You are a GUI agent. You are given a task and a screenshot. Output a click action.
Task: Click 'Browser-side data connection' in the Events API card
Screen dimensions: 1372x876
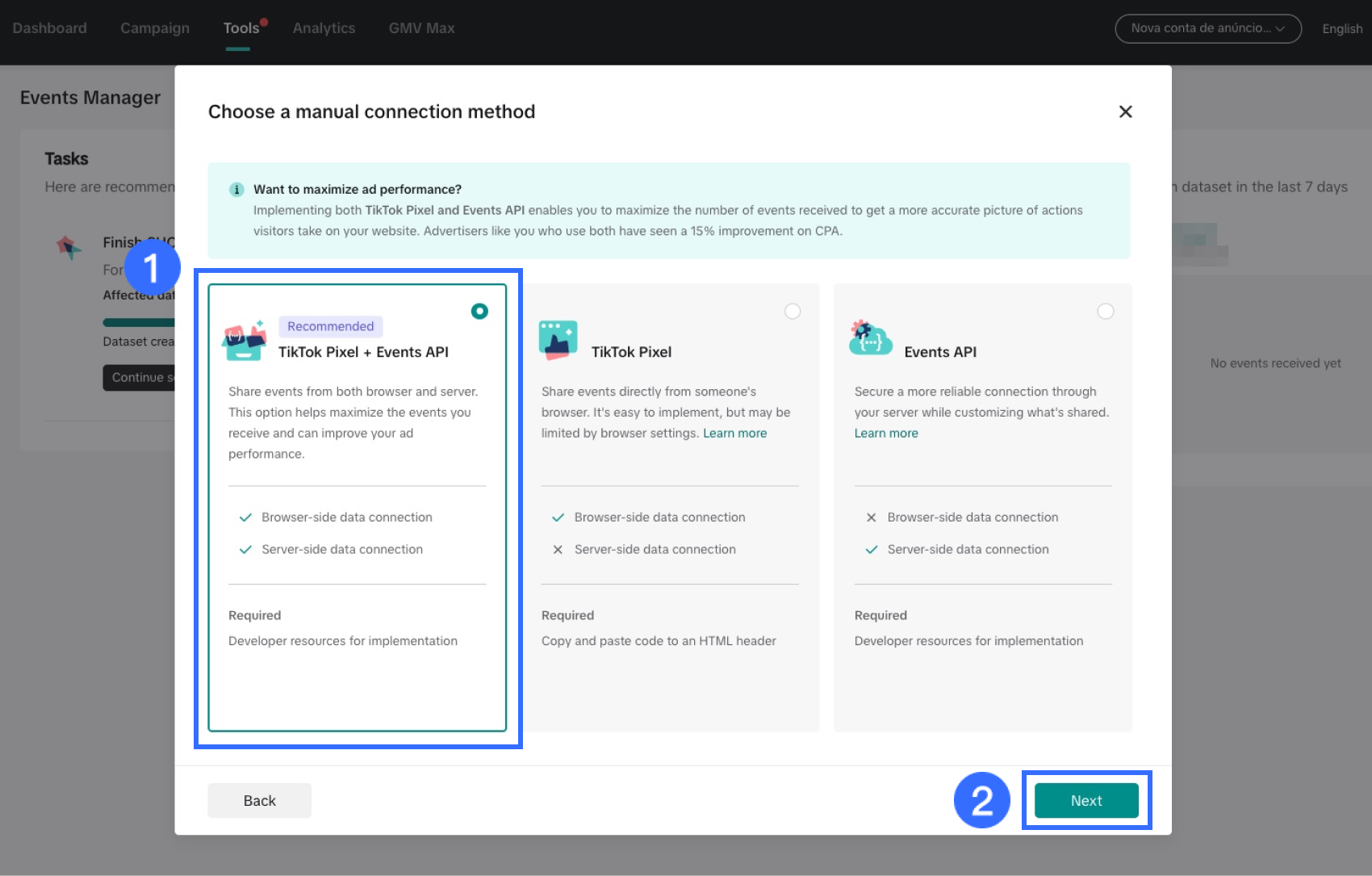pos(973,517)
